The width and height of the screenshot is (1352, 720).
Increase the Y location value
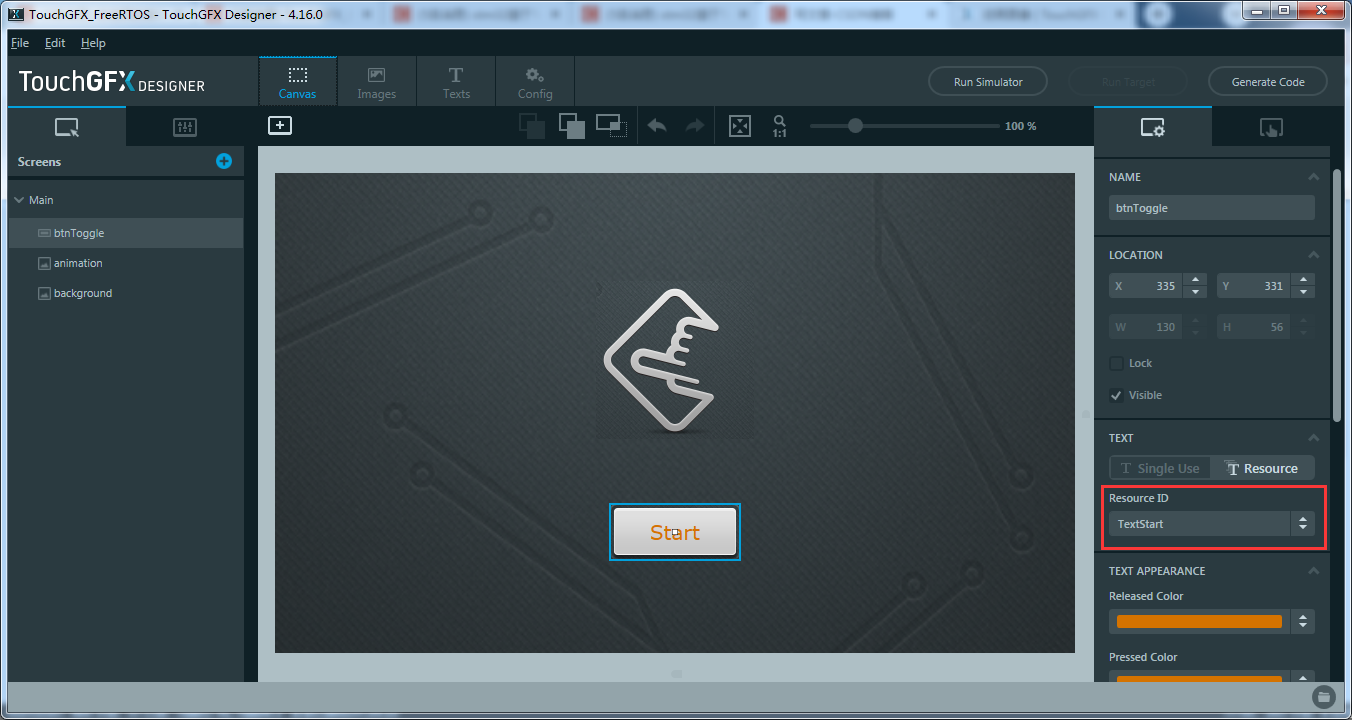[x=1302, y=280]
